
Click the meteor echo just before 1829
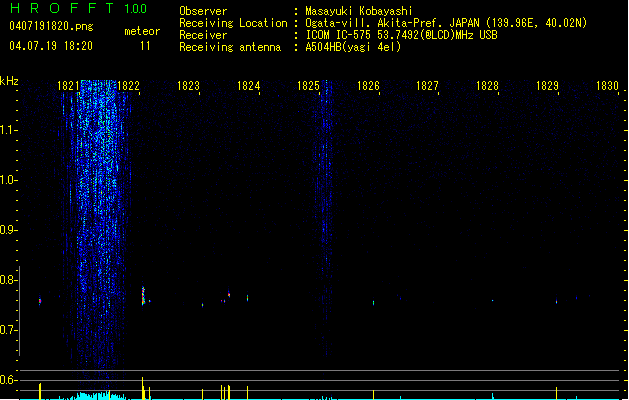point(556,302)
